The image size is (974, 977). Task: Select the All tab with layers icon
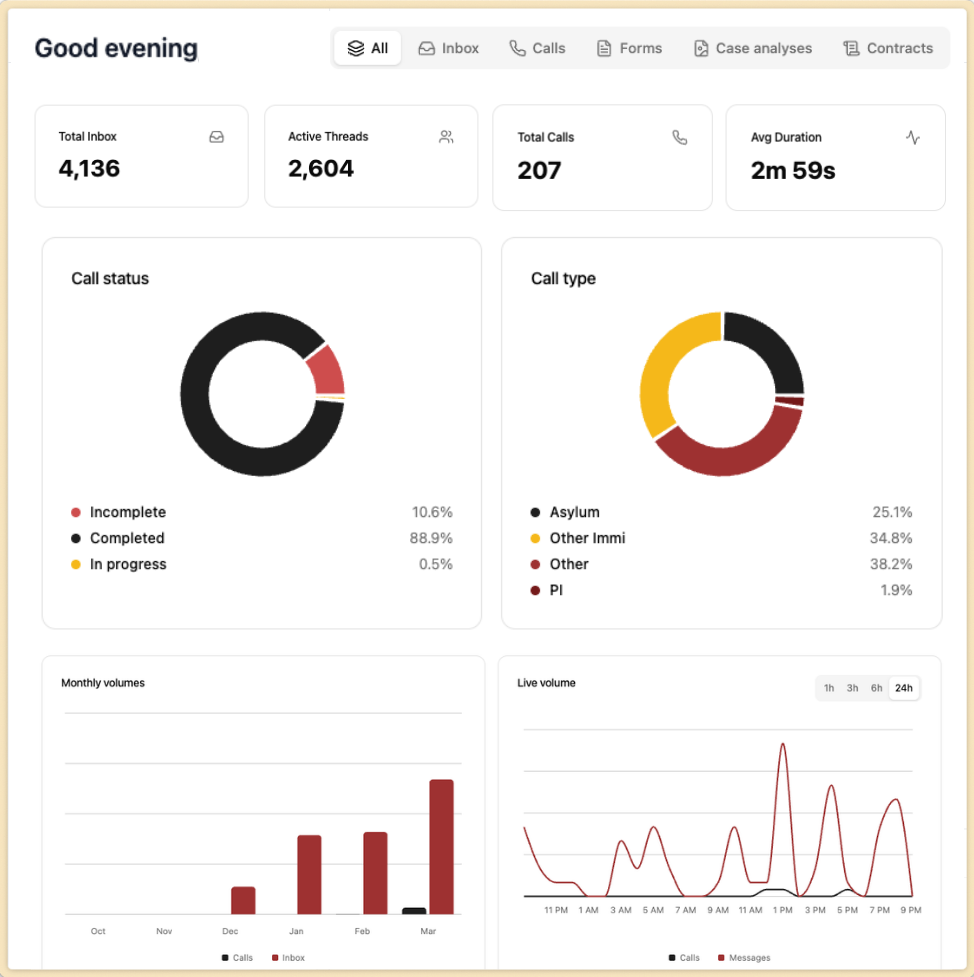[x=368, y=48]
